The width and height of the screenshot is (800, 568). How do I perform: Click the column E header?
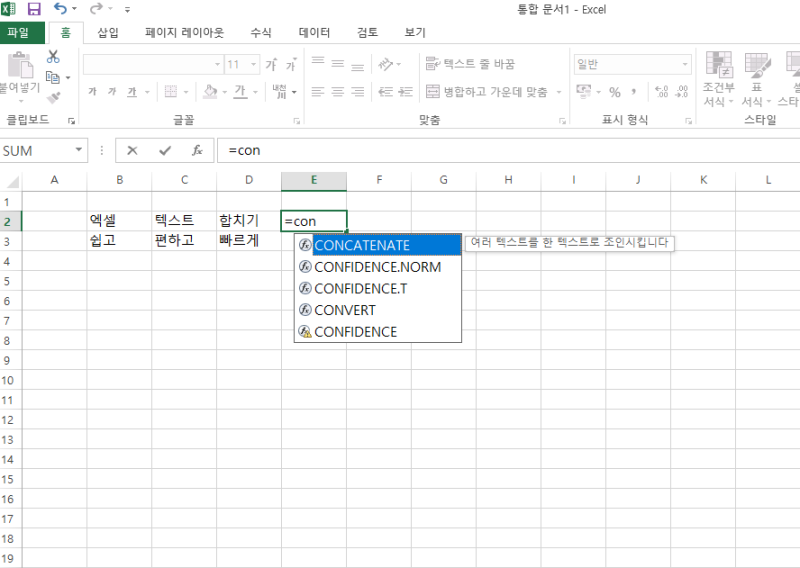click(314, 180)
